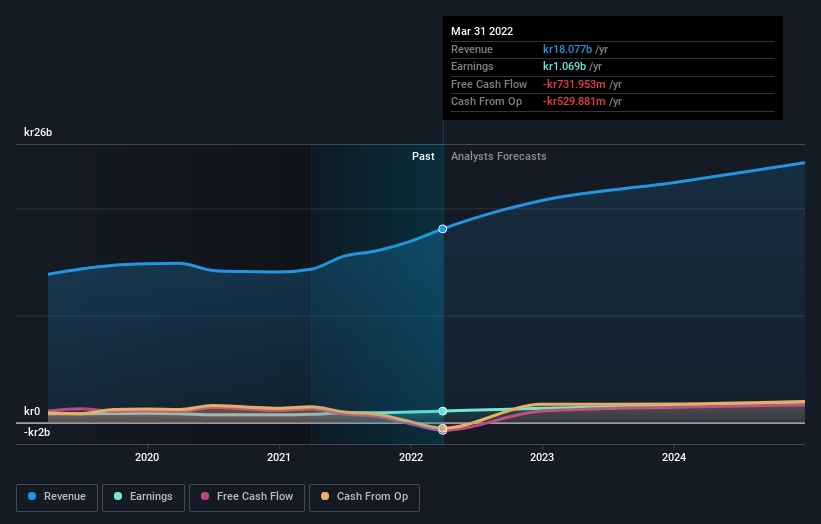Click the Past label on the chart
Viewport: 821px width, 524px height.
tap(423, 156)
